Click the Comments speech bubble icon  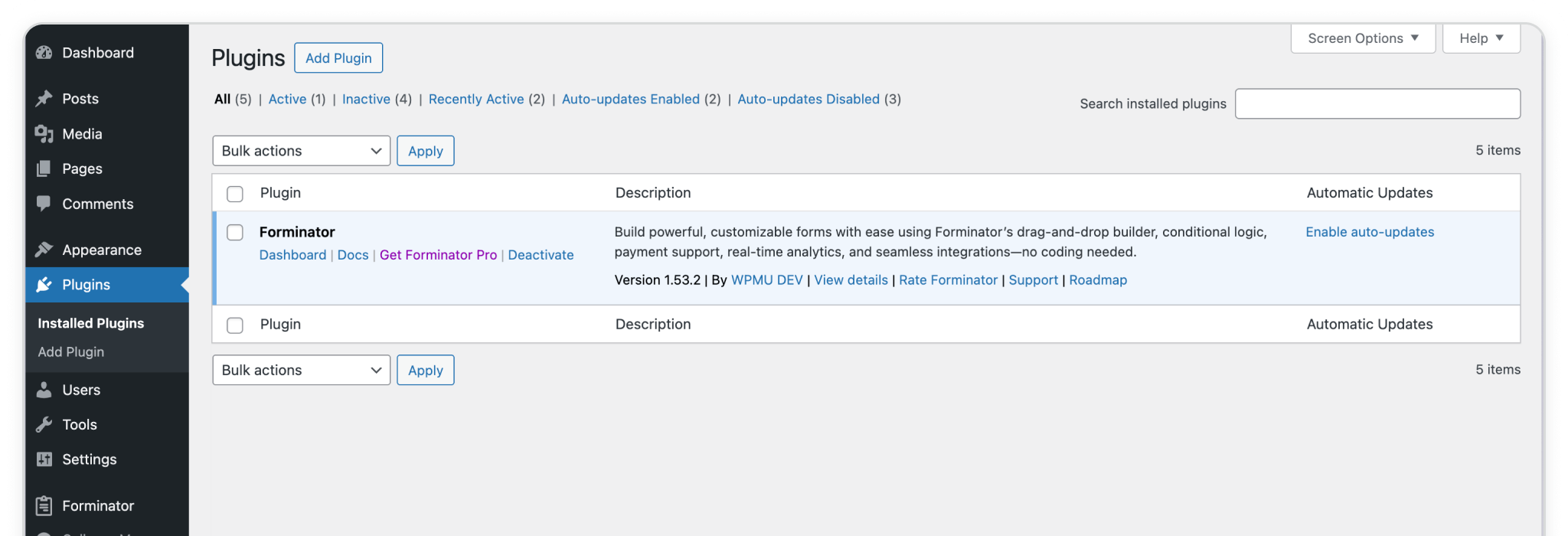44,204
